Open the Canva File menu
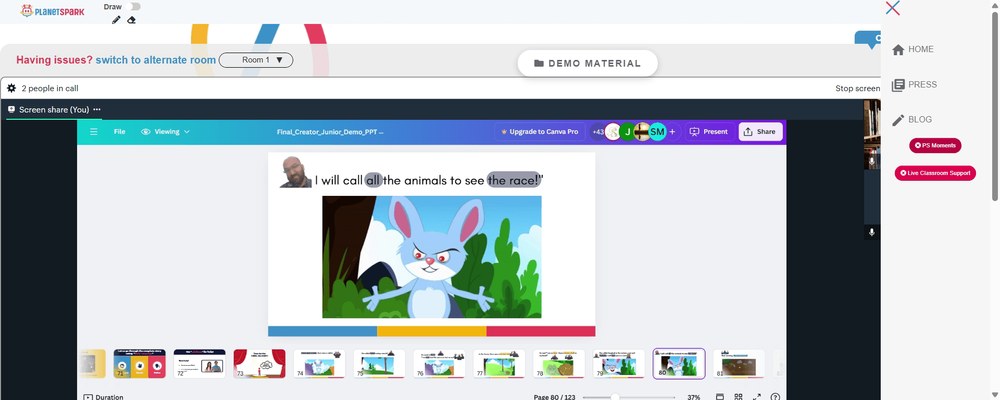 tap(119, 132)
